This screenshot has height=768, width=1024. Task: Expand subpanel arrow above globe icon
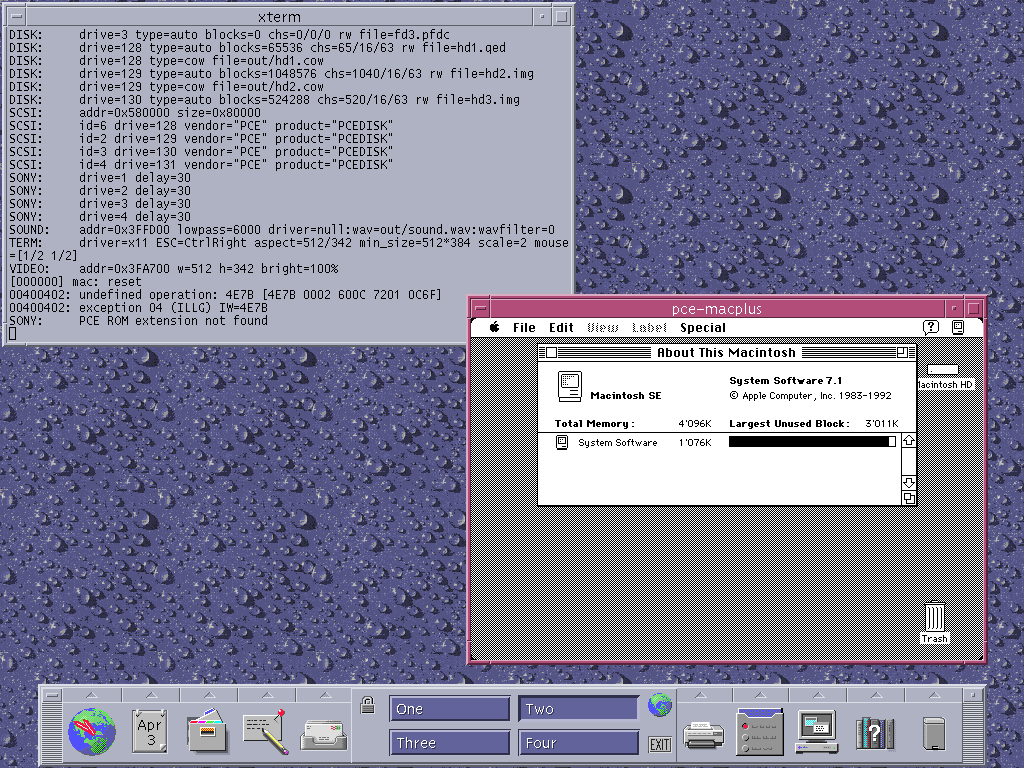click(92, 694)
